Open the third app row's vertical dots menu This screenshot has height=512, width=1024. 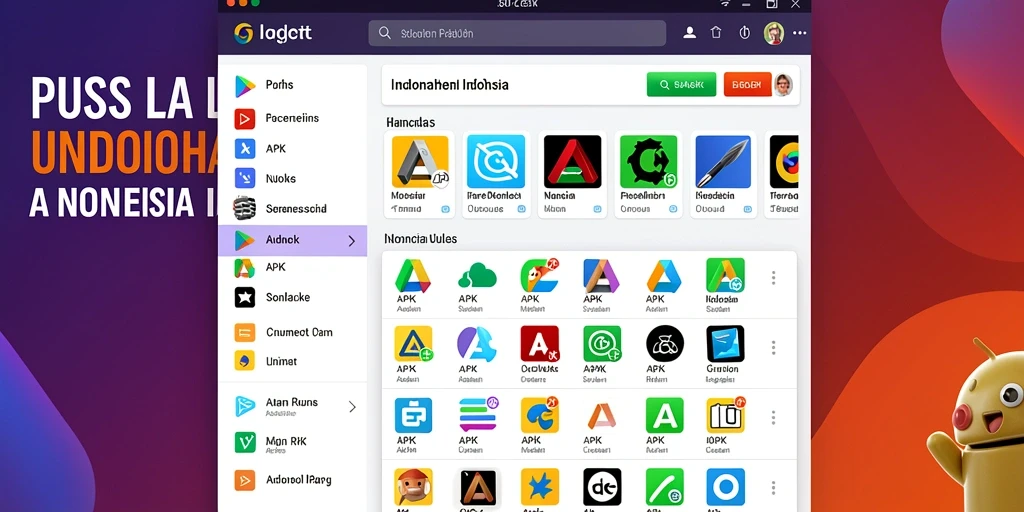point(773,417)
